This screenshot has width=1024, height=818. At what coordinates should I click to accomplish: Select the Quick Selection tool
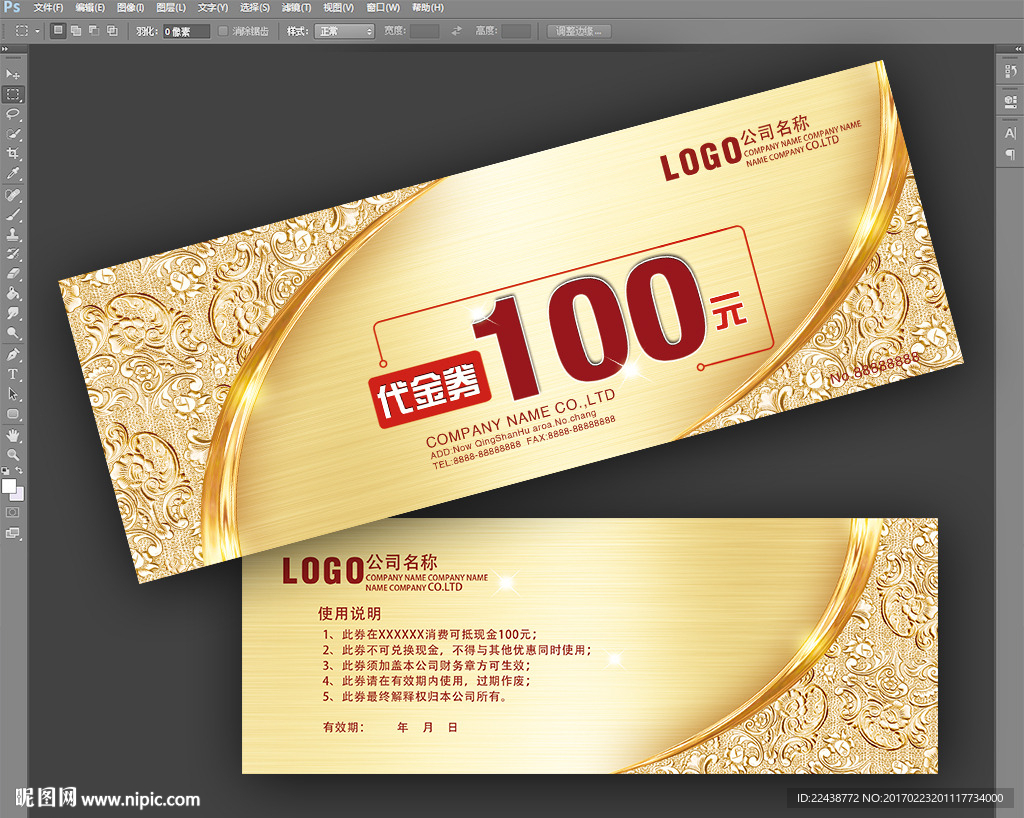pos(12,134)
